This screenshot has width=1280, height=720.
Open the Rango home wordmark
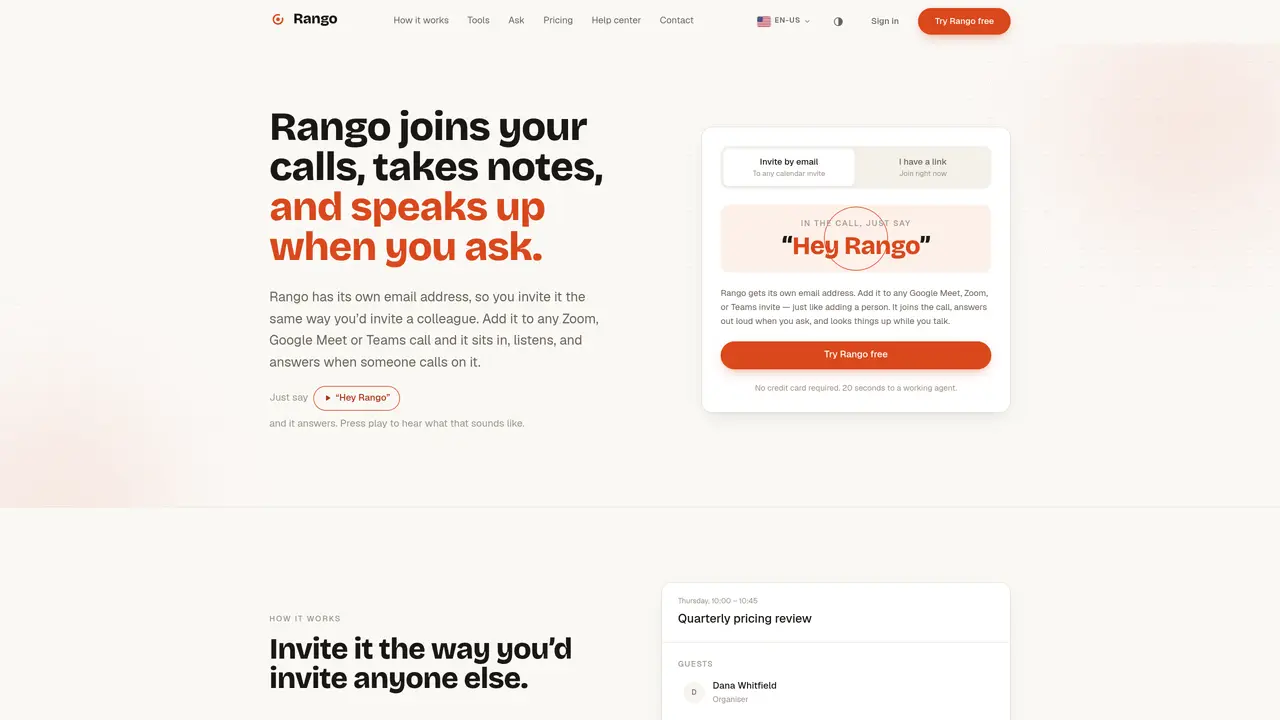pos(315,19)
